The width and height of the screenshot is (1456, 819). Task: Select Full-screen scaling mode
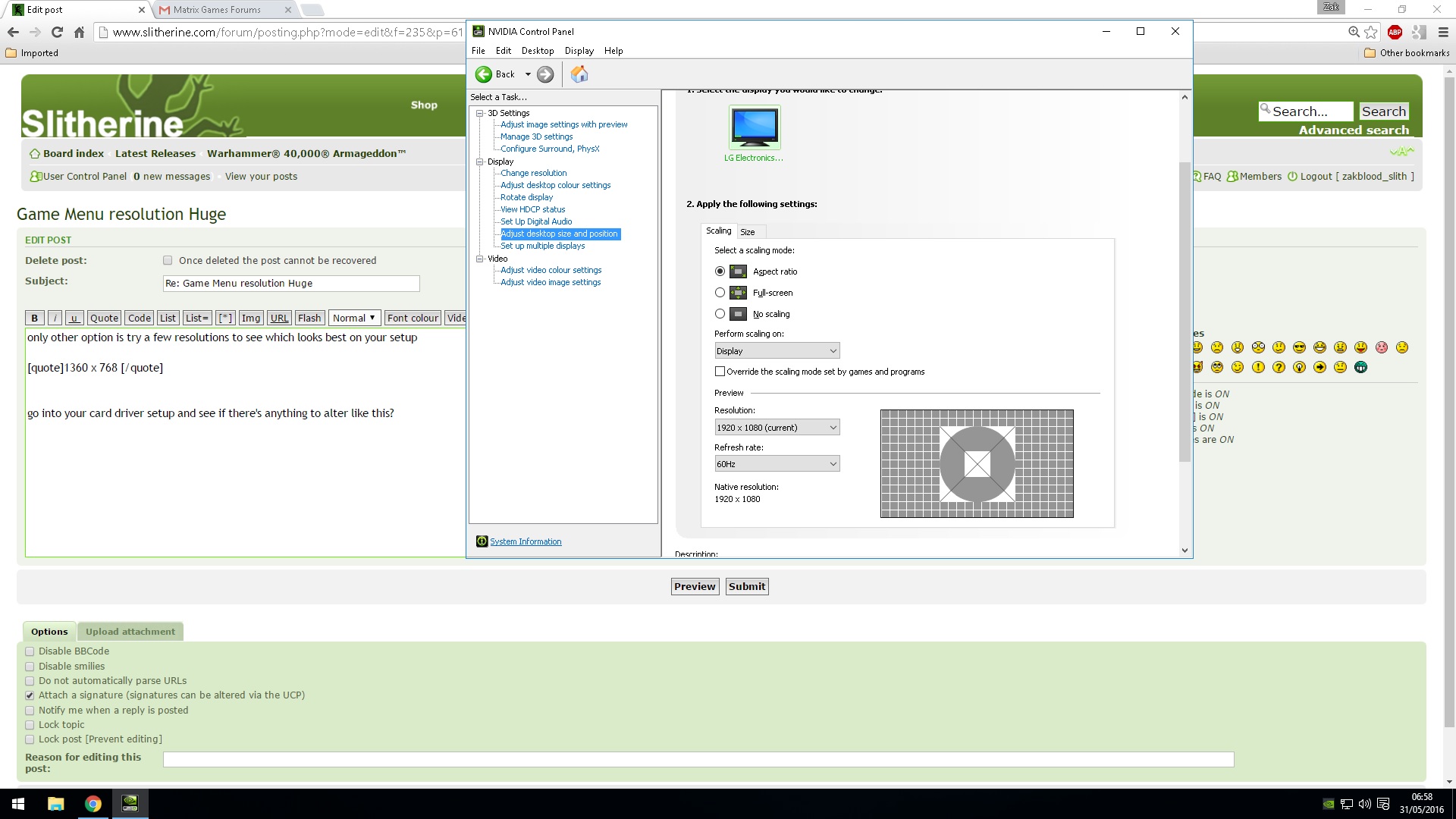coord(720,293)
